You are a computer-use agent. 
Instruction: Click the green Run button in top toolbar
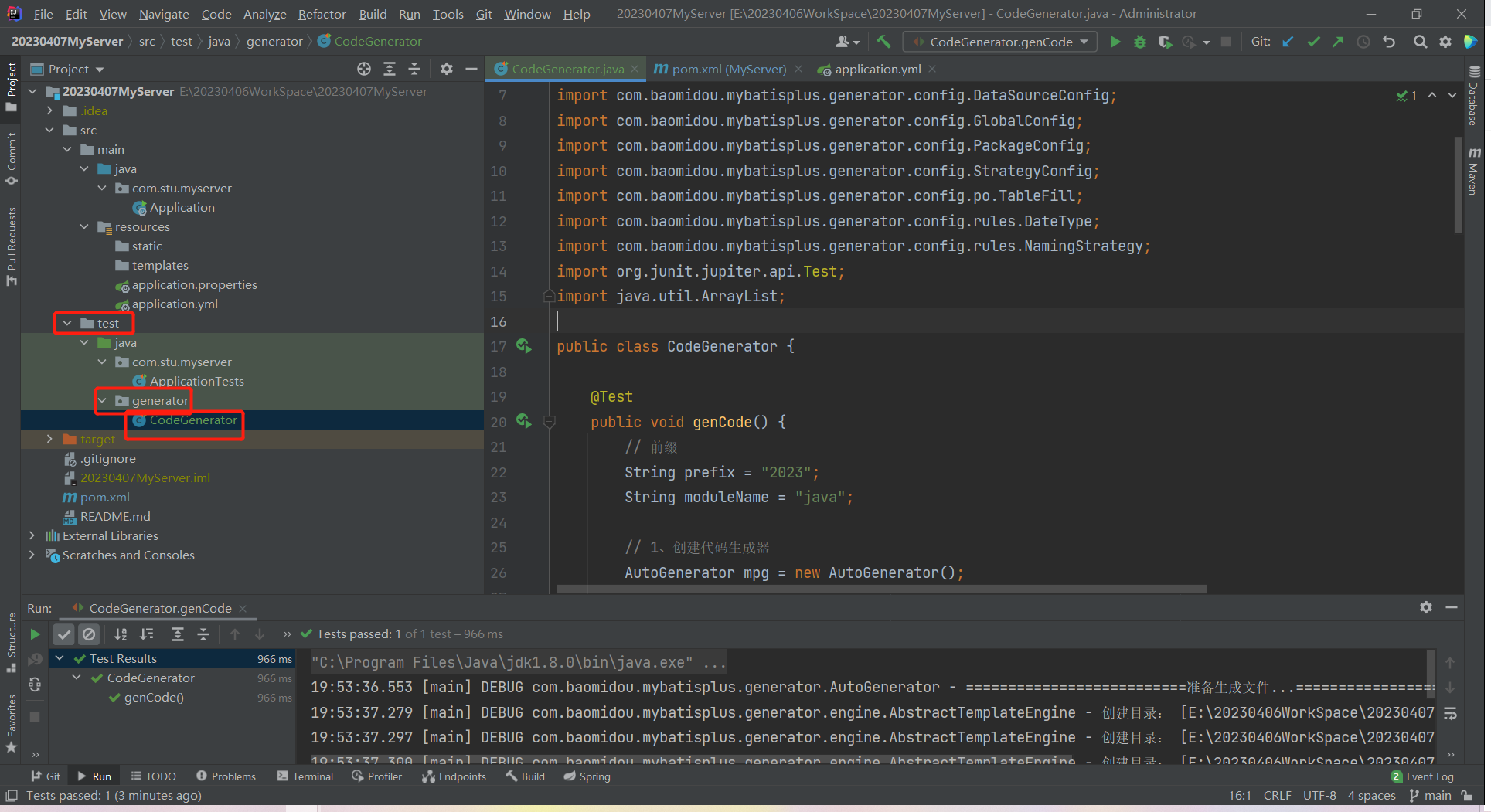click(1115, 42)
